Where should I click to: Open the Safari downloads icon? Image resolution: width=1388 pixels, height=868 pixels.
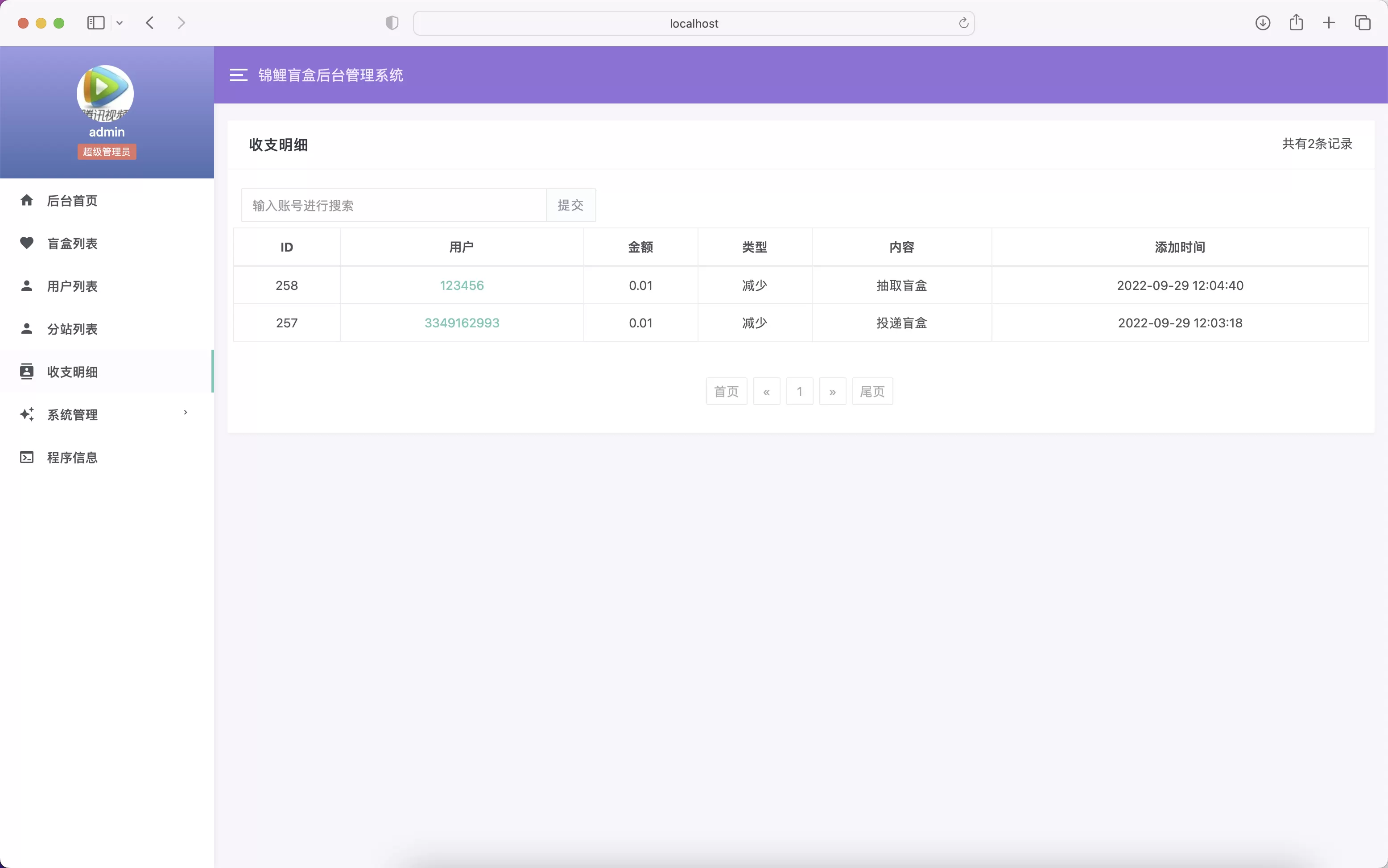coord(1262,23)
